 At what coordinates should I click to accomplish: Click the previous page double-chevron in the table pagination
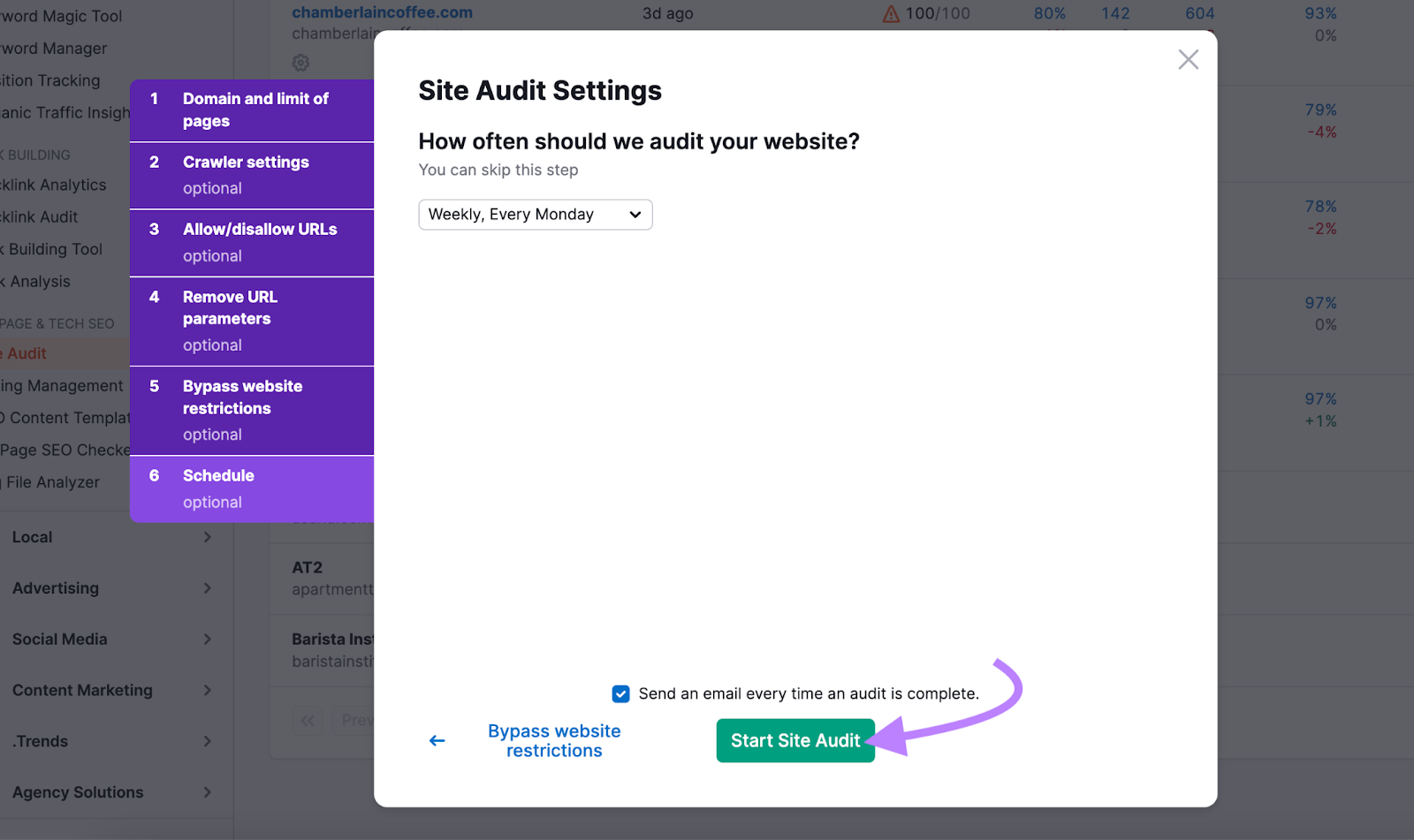coord(307,721)
